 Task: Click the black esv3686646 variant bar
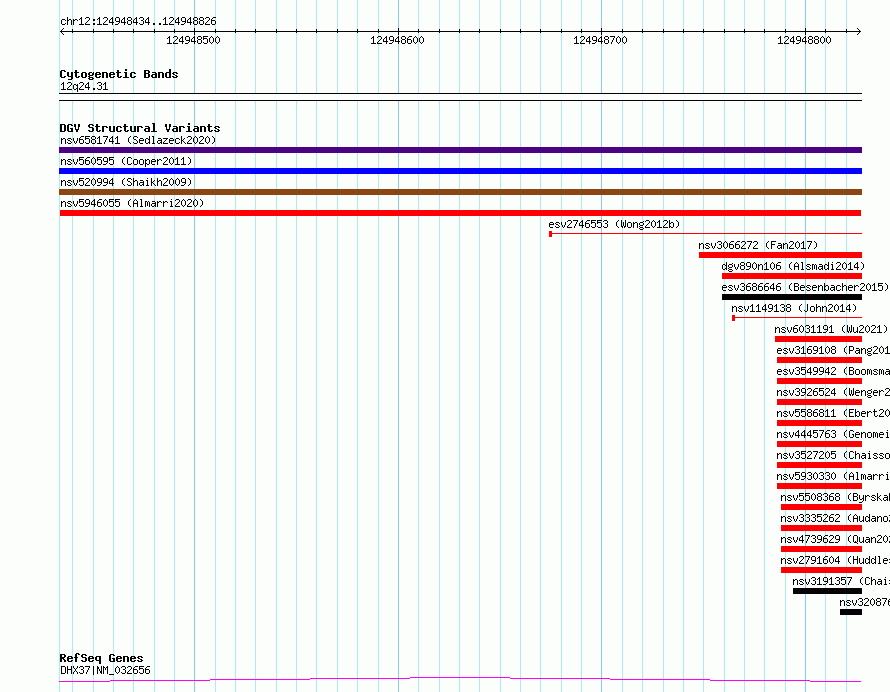coord(792,297)
